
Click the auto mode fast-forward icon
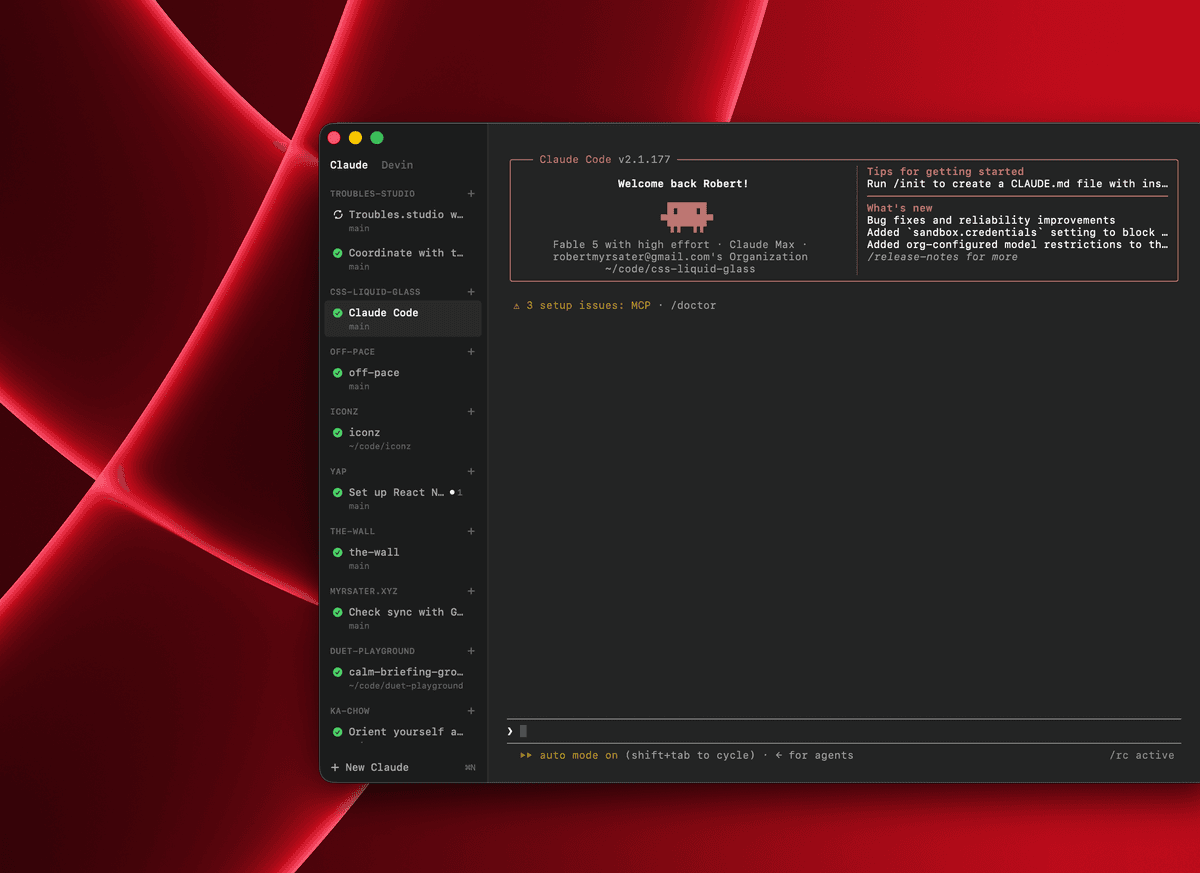pyautogui.click(x=526, y=755)
